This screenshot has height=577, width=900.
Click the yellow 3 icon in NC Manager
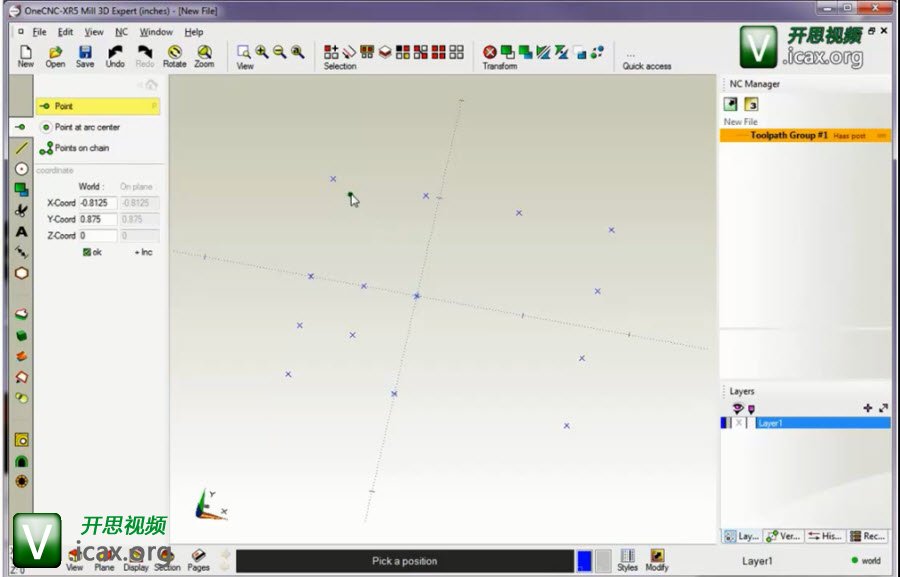point(751,104)
